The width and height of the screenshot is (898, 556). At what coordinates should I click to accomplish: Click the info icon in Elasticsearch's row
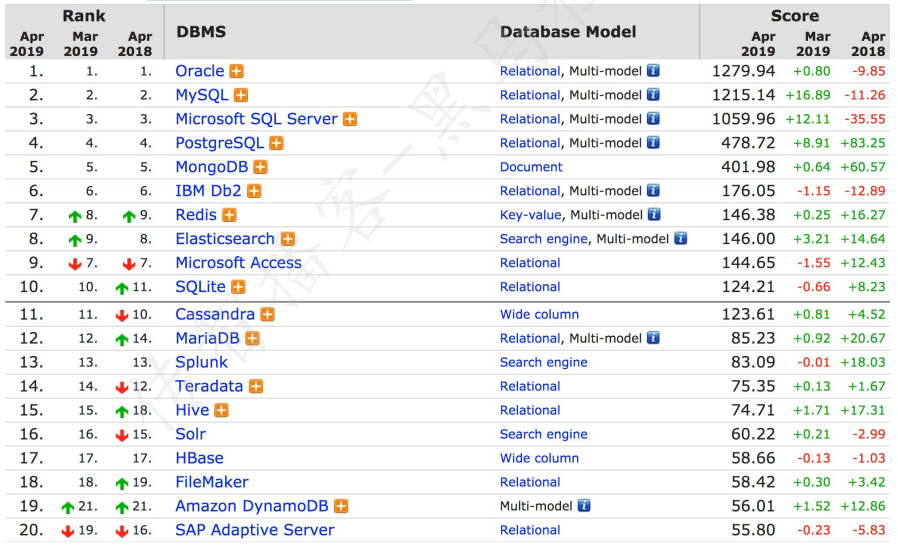(x=681, y=239)
